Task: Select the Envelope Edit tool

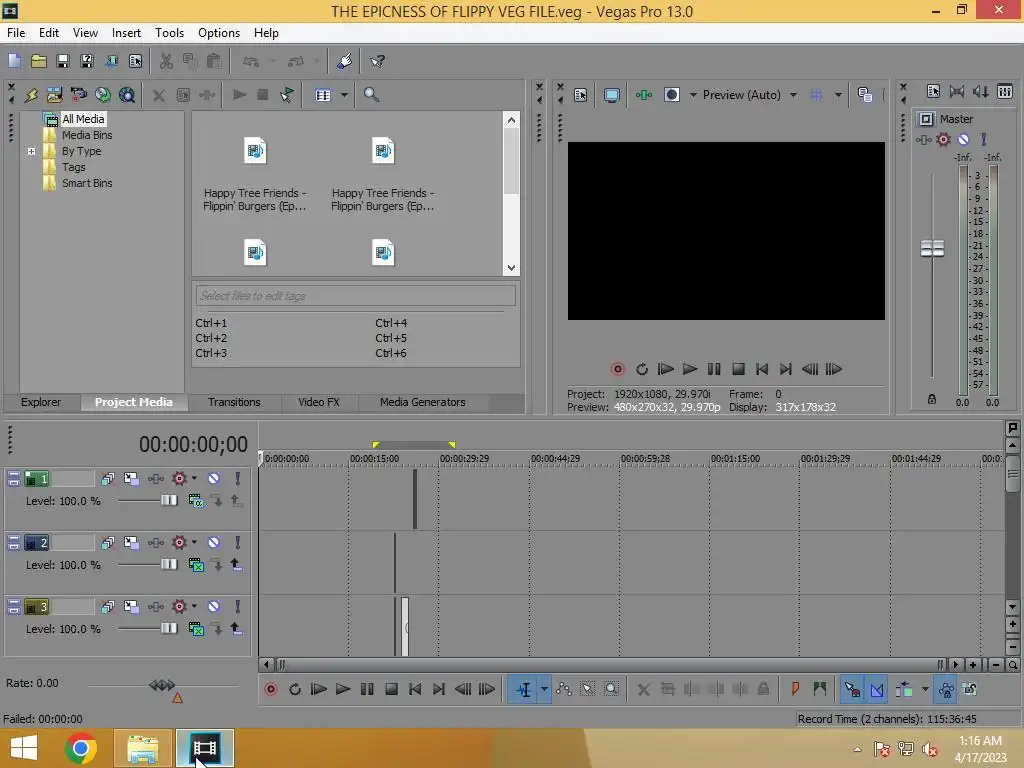Action: point(564,689)
